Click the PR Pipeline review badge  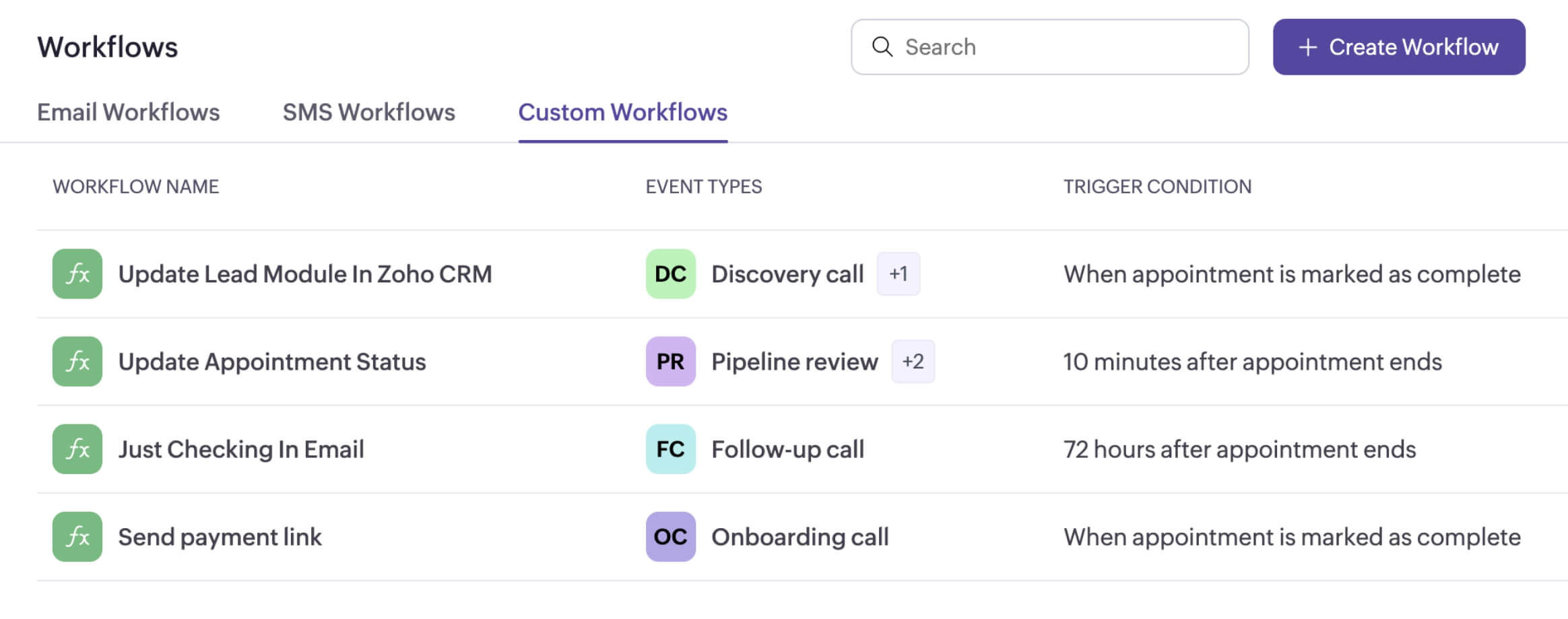[670, 362]
